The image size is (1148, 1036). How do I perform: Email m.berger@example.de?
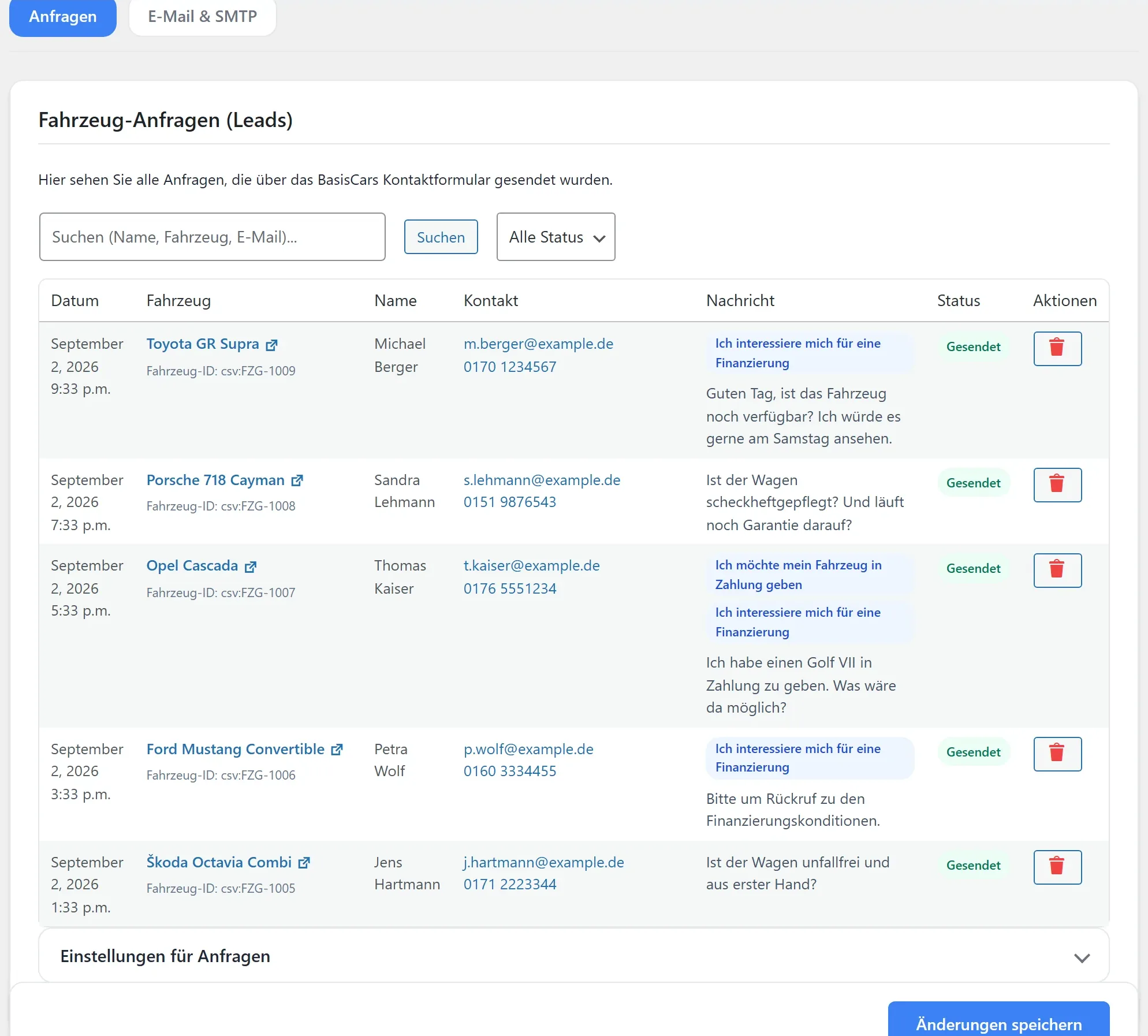coord(538,344)
